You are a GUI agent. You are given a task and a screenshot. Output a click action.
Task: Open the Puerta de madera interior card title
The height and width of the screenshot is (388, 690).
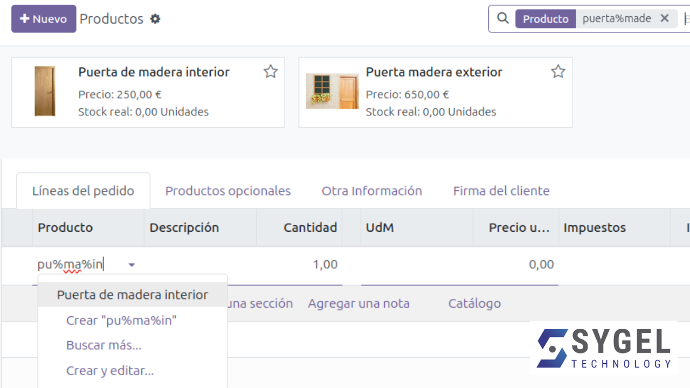coord(154,72)
